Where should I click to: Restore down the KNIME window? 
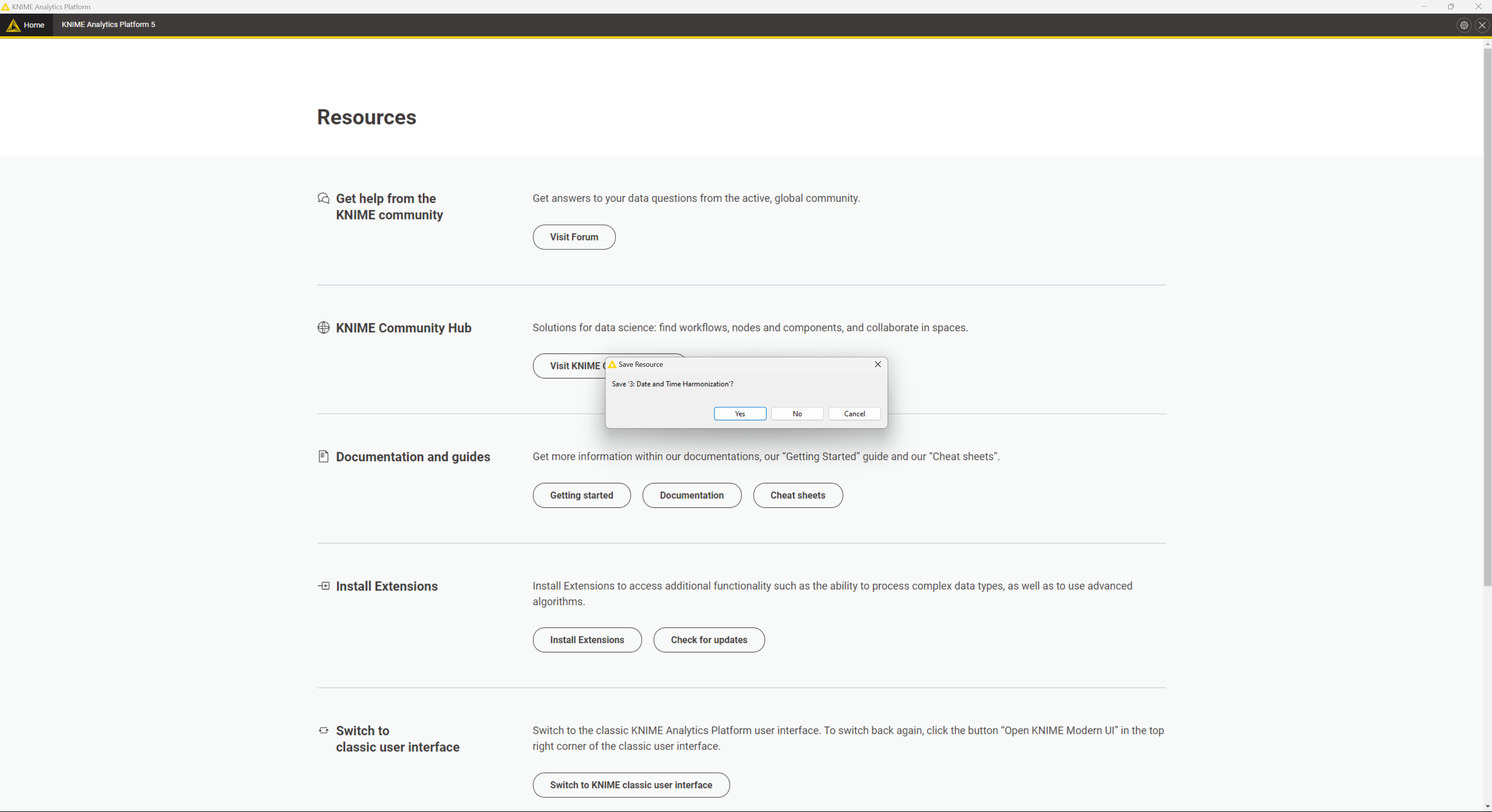pyautogui.click(x=1451, y=7)
